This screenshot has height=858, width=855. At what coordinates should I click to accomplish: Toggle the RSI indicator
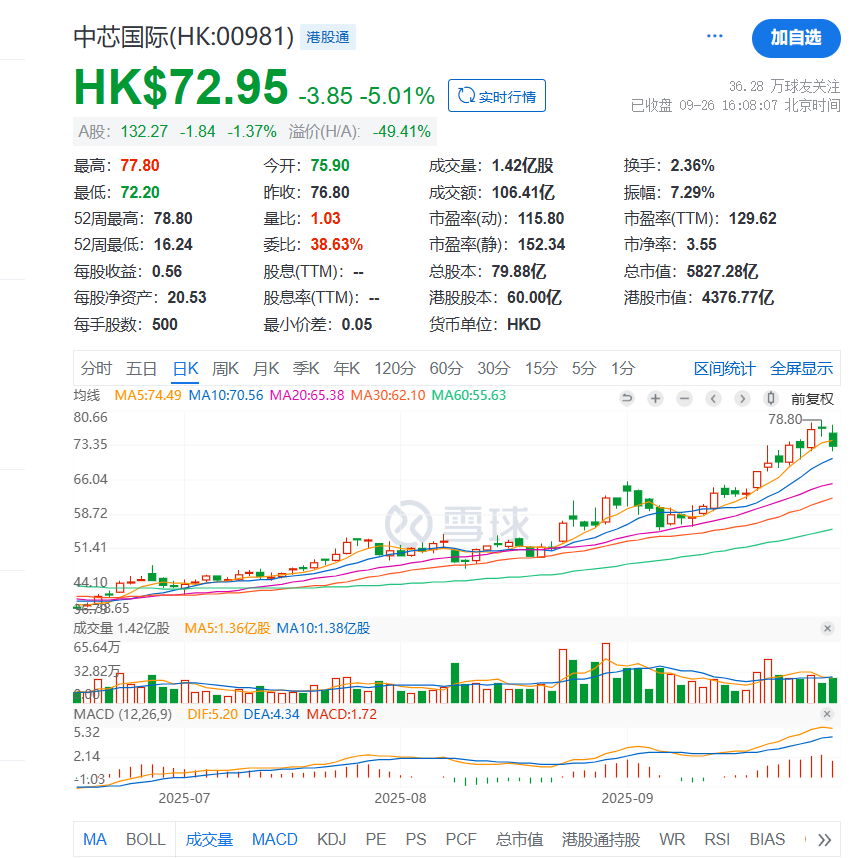[x=717, y=839]
